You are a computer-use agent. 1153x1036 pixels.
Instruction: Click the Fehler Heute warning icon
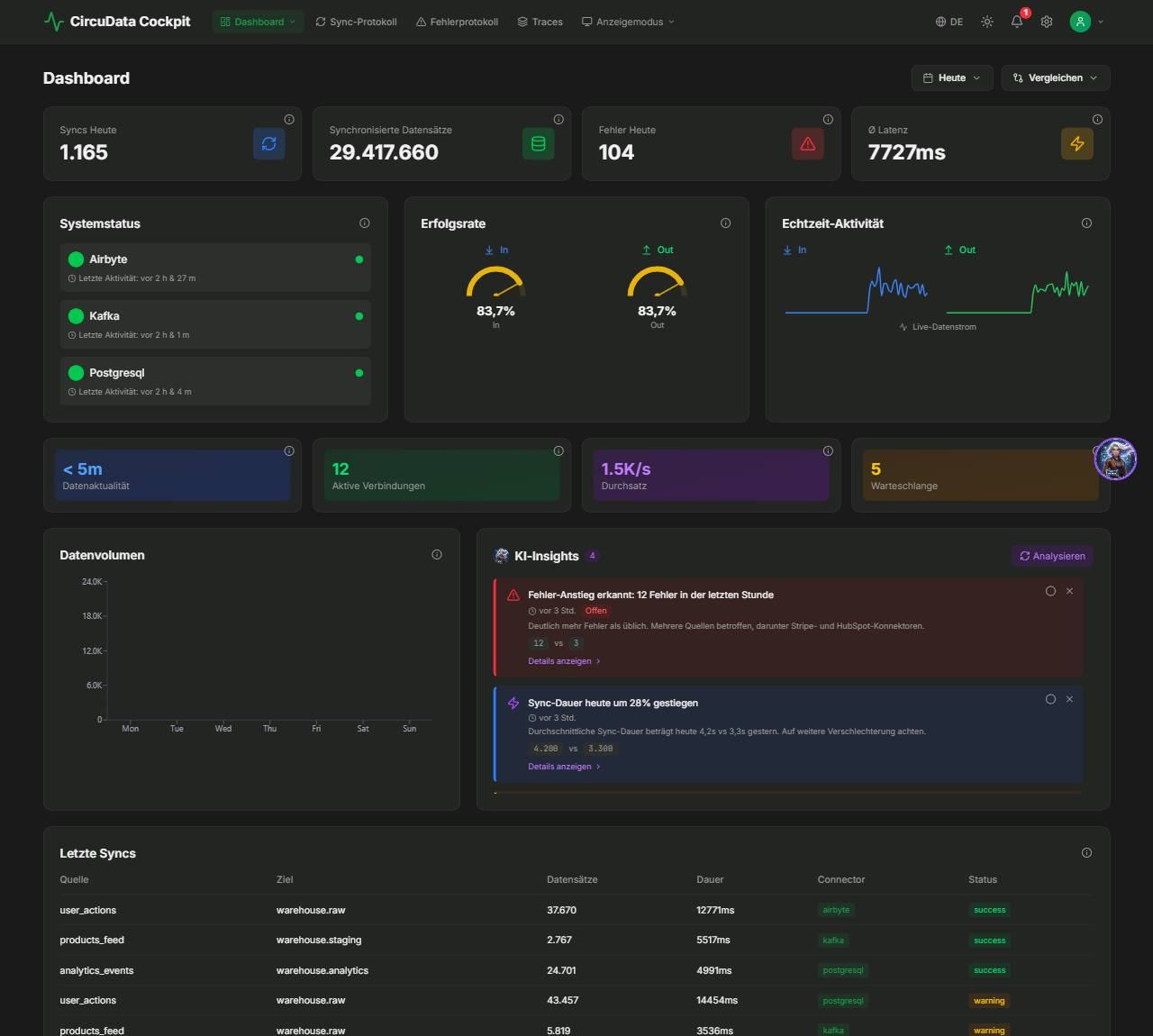[x=807, y=143]
